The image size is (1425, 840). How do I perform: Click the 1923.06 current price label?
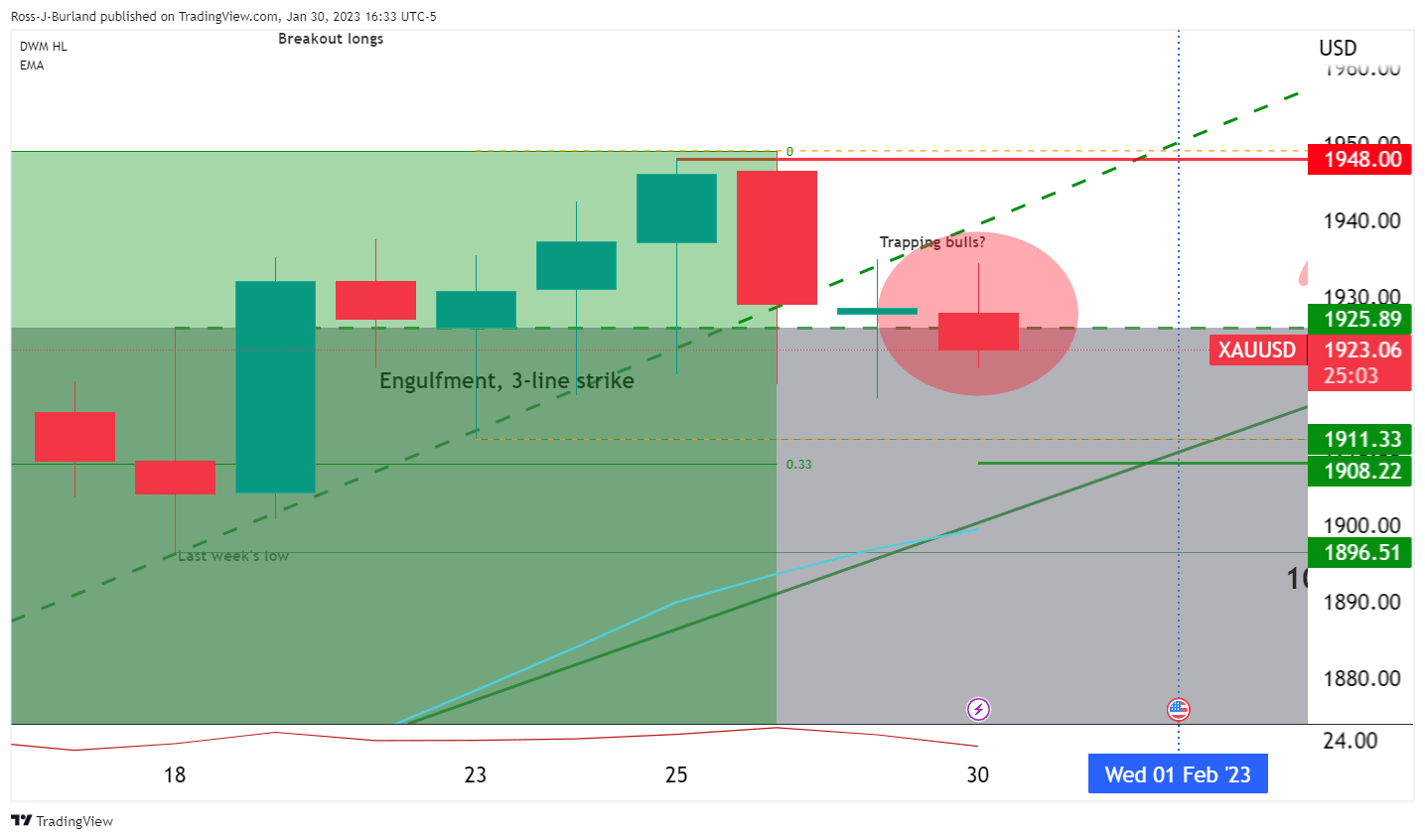[x=1360, y=350]
